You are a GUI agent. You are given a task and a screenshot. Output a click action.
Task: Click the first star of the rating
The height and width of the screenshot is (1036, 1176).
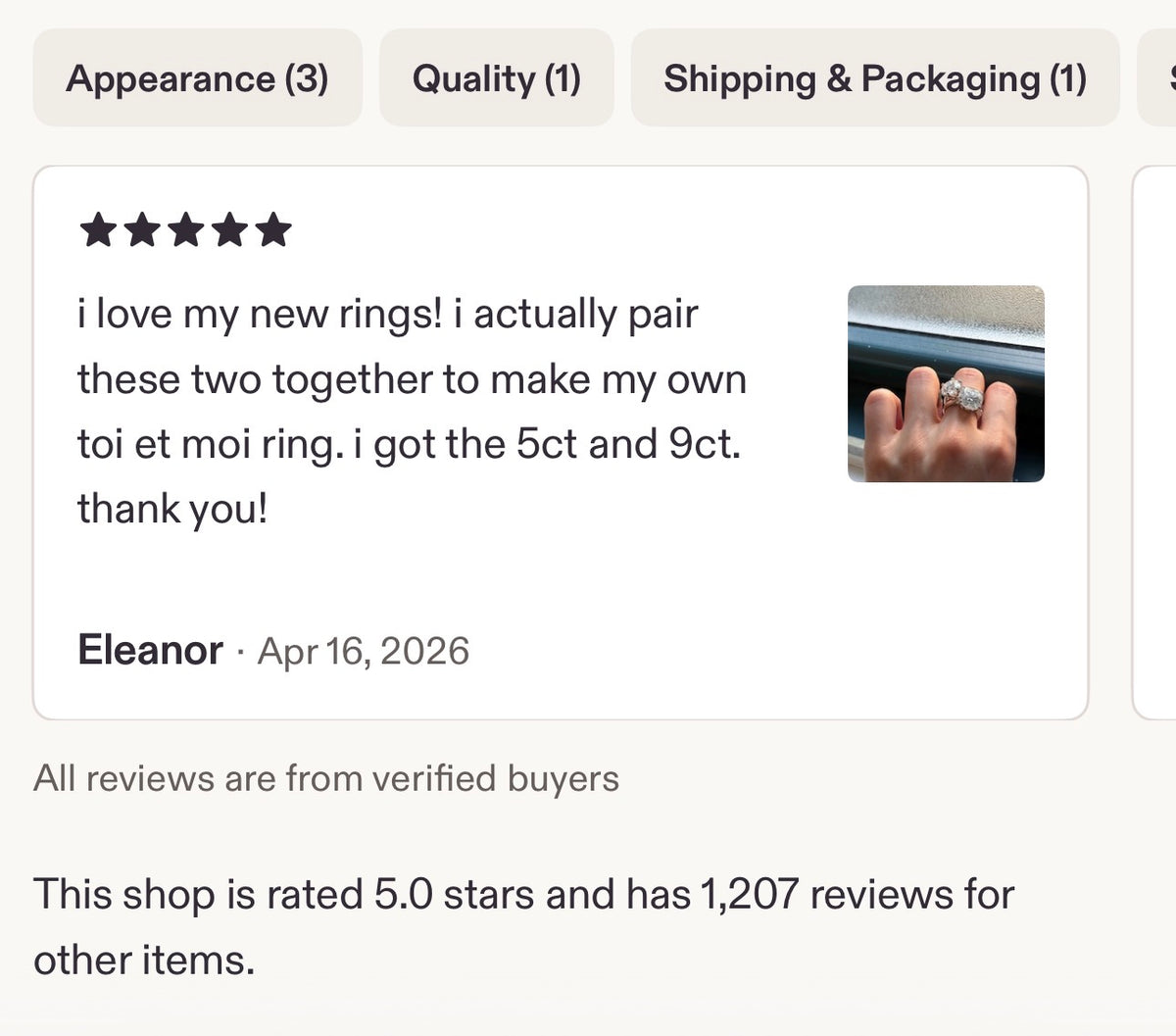click(x=97, y=231)
